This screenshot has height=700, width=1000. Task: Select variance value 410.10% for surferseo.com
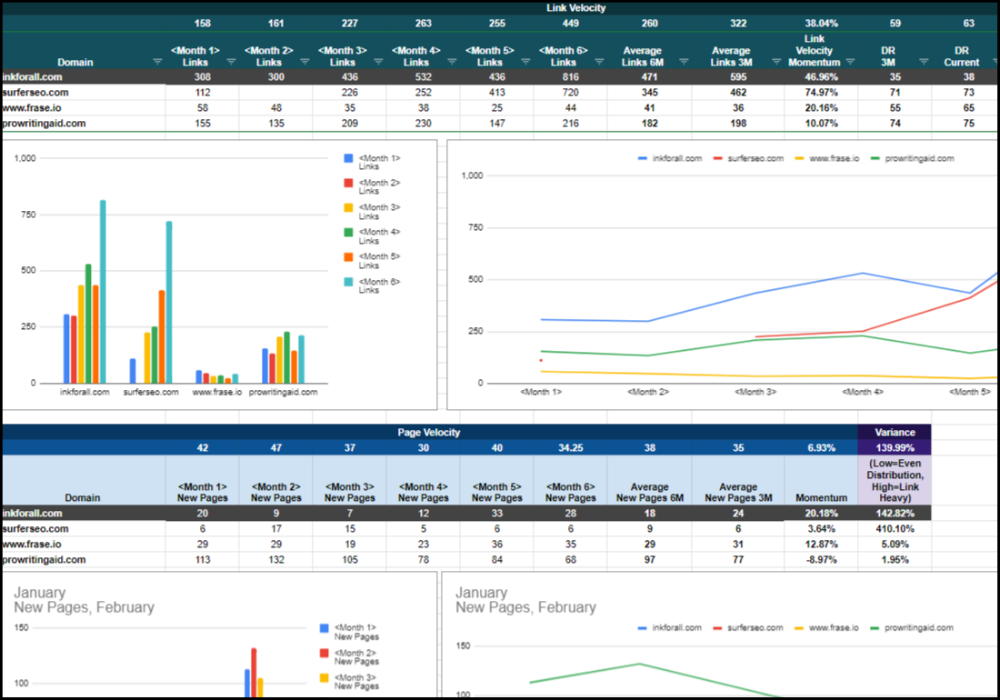894,529
